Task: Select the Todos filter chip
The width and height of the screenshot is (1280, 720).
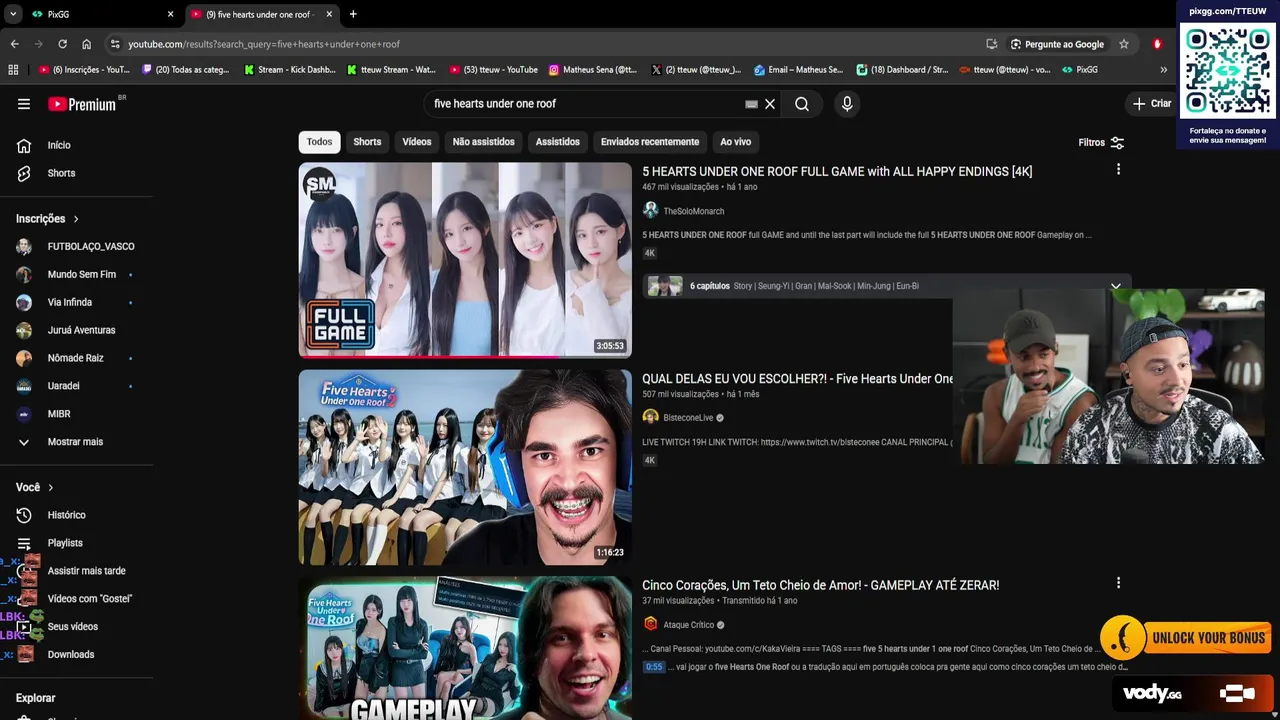Action: tap(319, 142)
